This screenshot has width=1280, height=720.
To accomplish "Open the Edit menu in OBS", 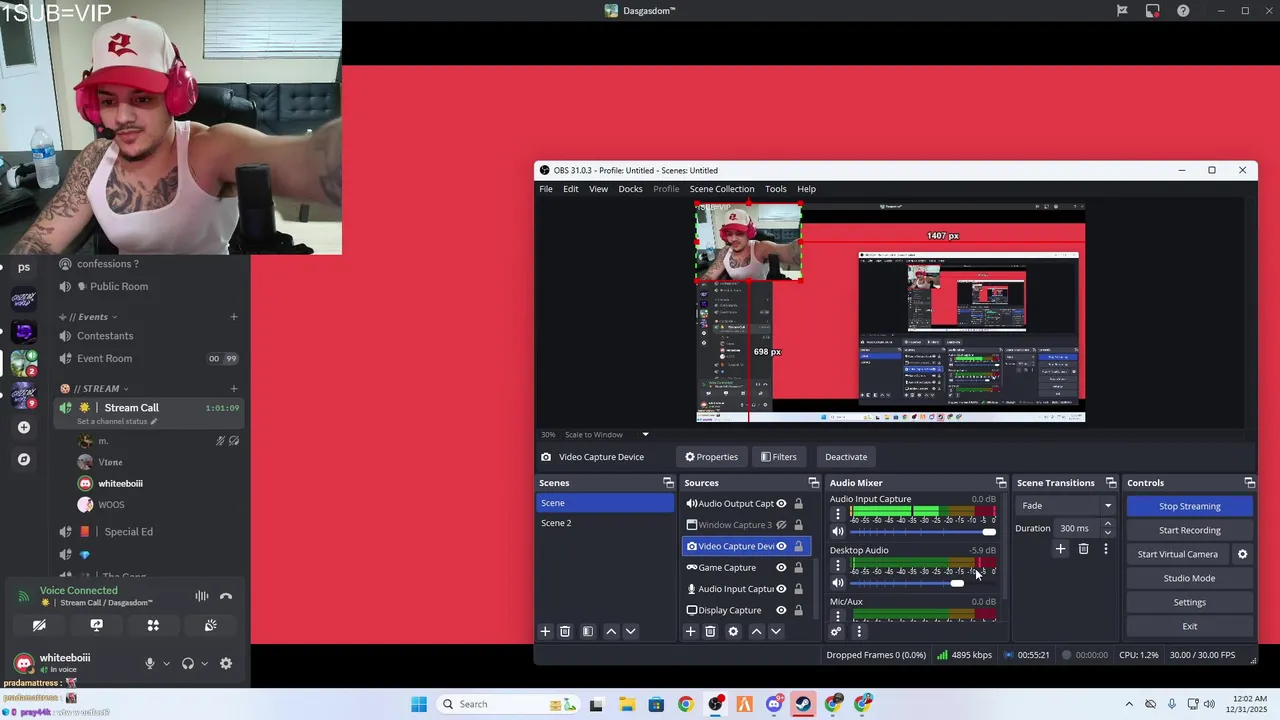I will [x=570, y=189].
